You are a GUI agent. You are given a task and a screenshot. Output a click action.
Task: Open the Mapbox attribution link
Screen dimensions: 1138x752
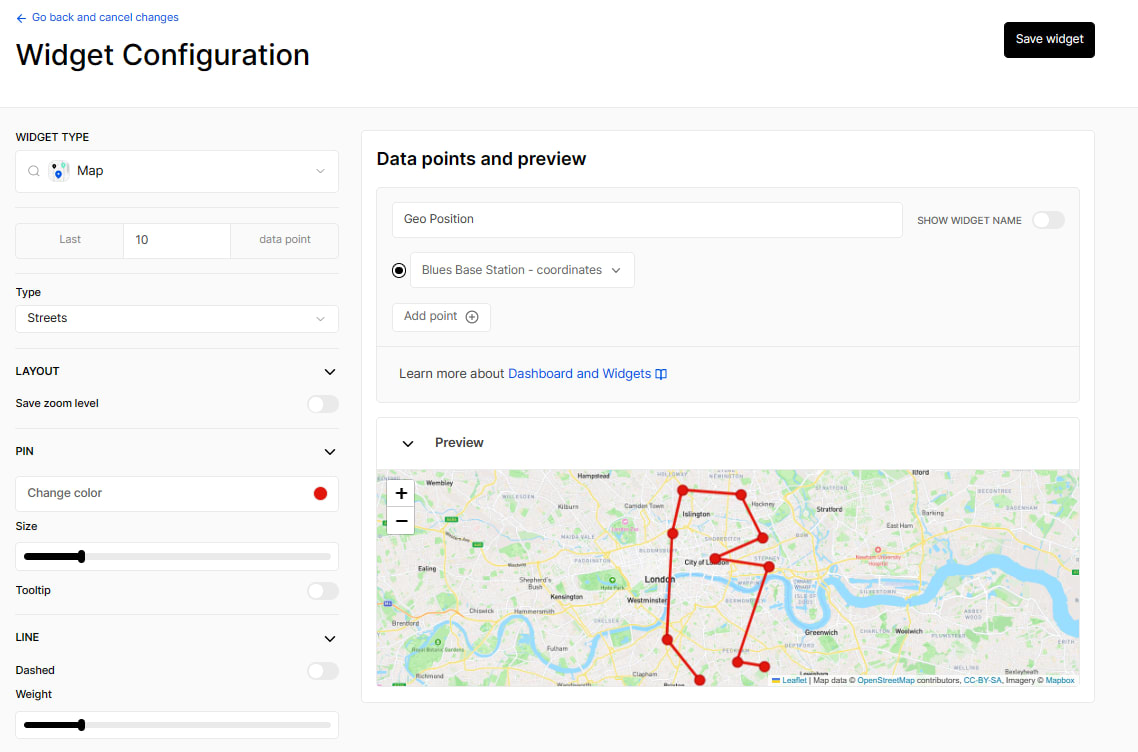coord(1060,681)
